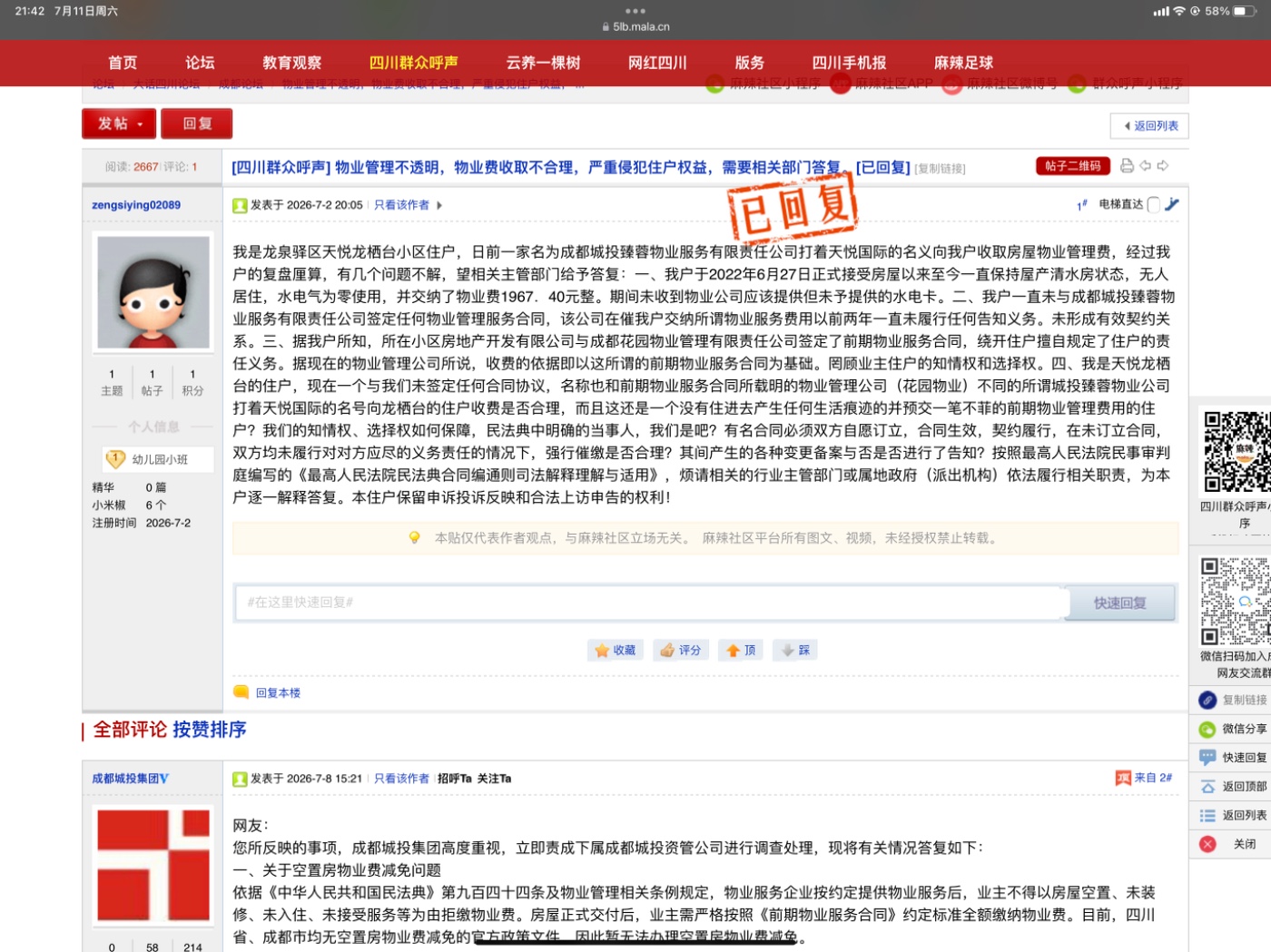Click 成都城投集团 reply post status icon

[x=240, y=779]
